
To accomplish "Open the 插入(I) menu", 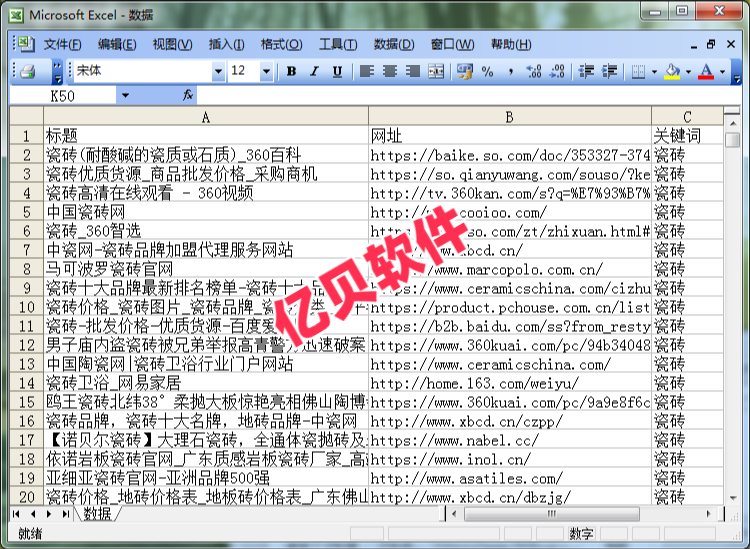I will pos(227,44).
